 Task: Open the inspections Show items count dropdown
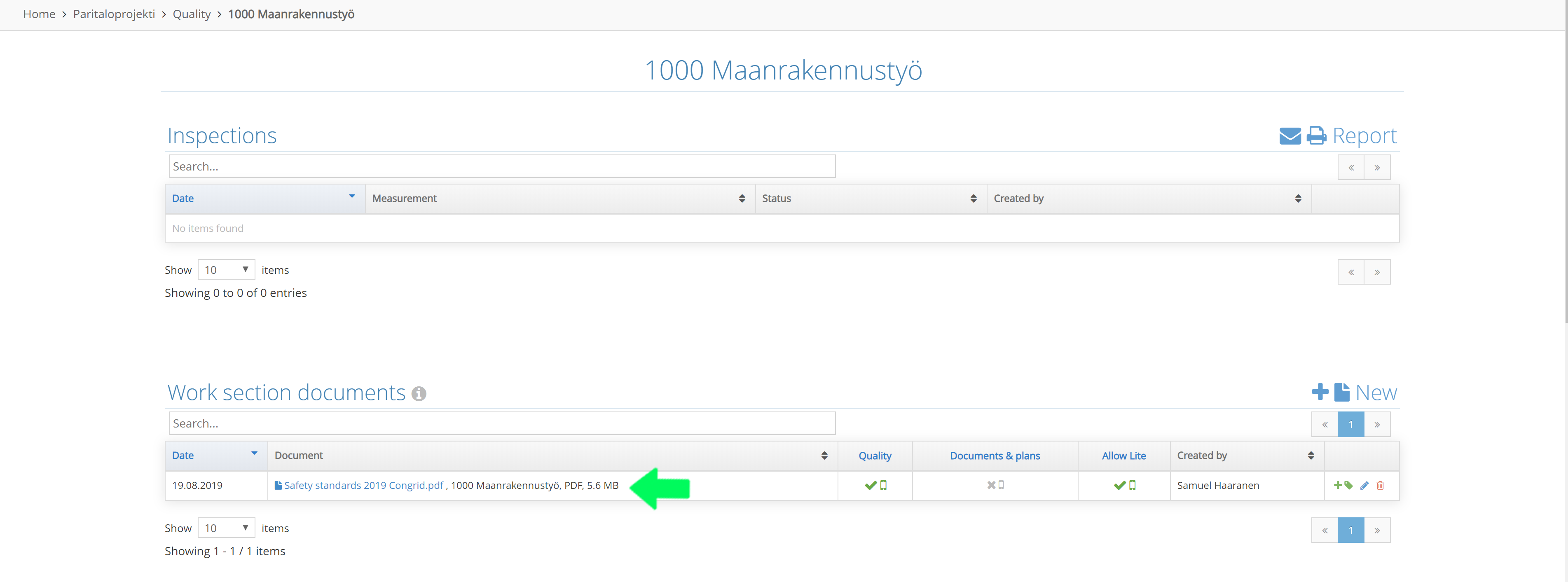pyautogui.click(x=226, y=270)
